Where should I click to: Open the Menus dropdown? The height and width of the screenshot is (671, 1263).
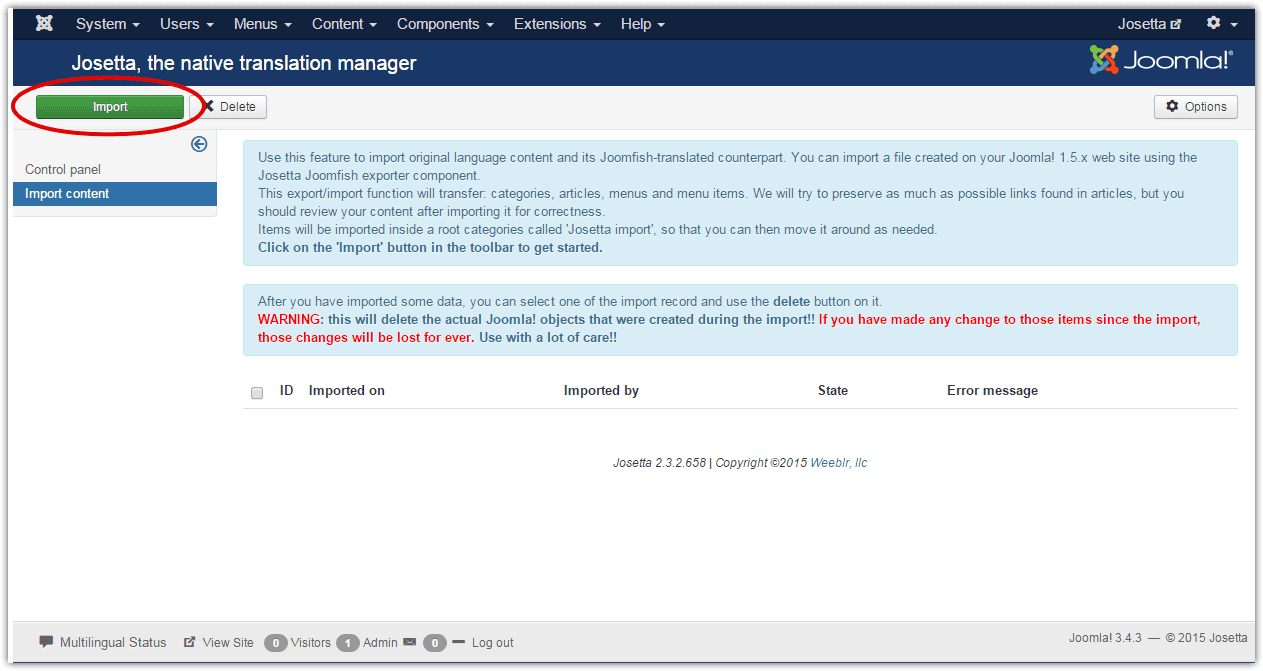point(263,24)
